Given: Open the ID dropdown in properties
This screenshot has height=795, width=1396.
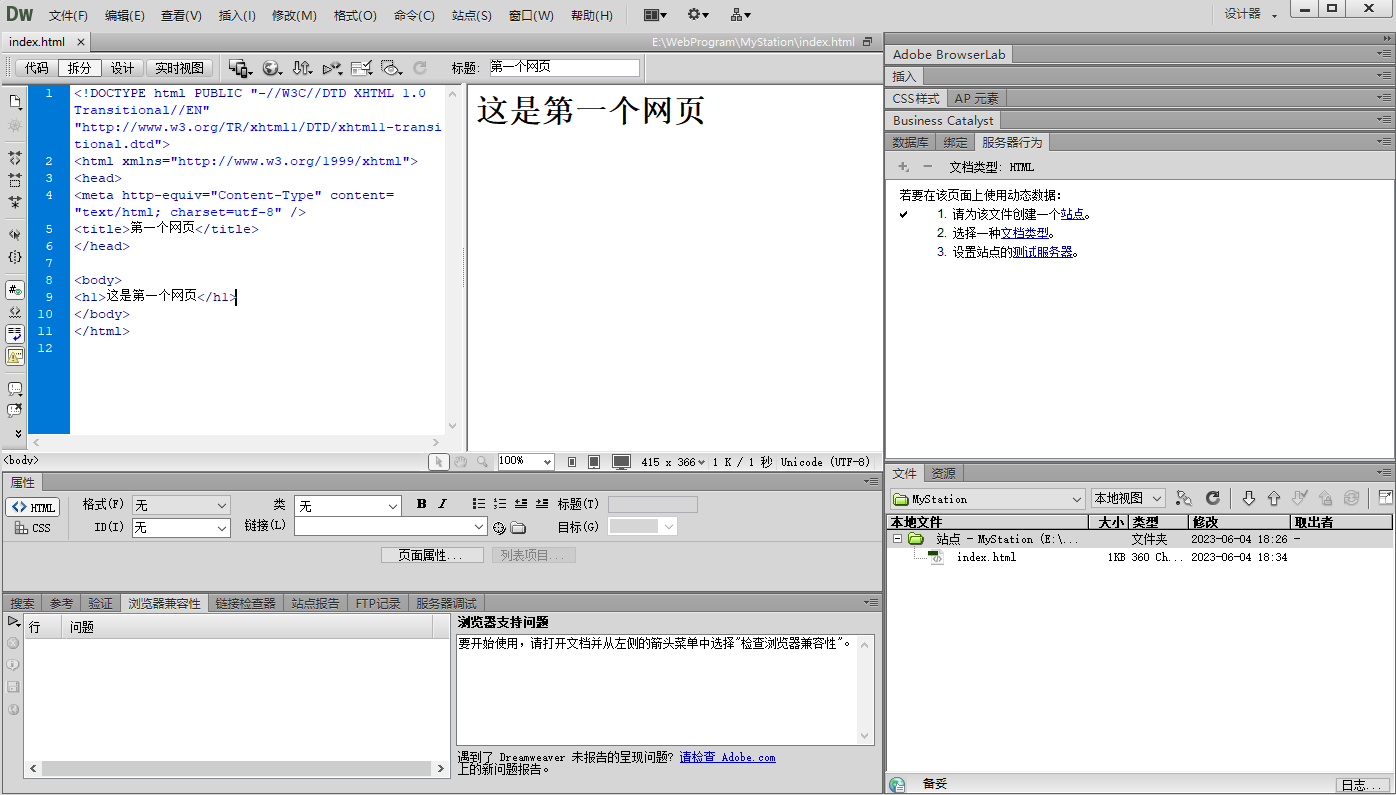Looking at the screenshot, I should click(x=181, y=527).
